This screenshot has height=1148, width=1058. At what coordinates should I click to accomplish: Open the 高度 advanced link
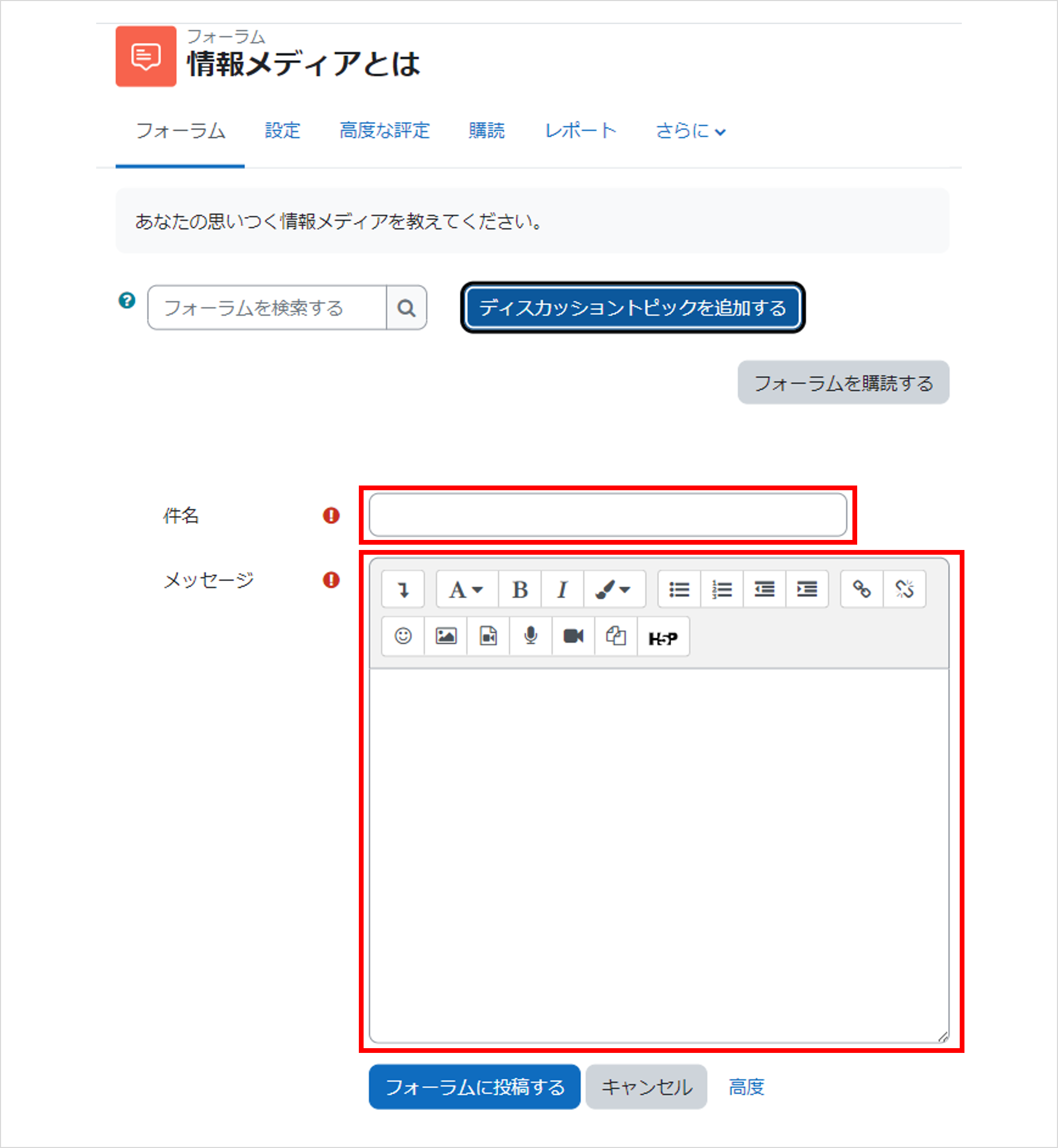pyautogui.click(x=747, y=1087)
